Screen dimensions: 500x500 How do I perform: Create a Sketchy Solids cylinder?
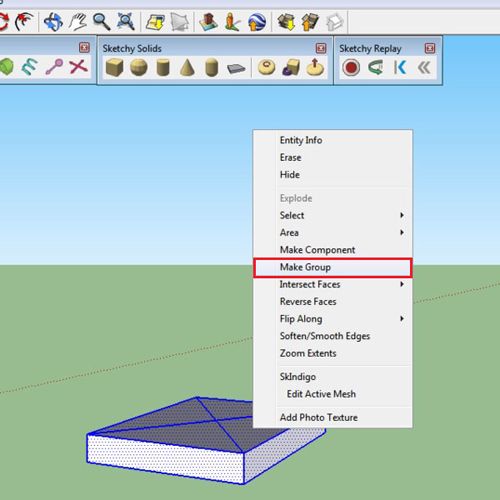click(163, 67)
